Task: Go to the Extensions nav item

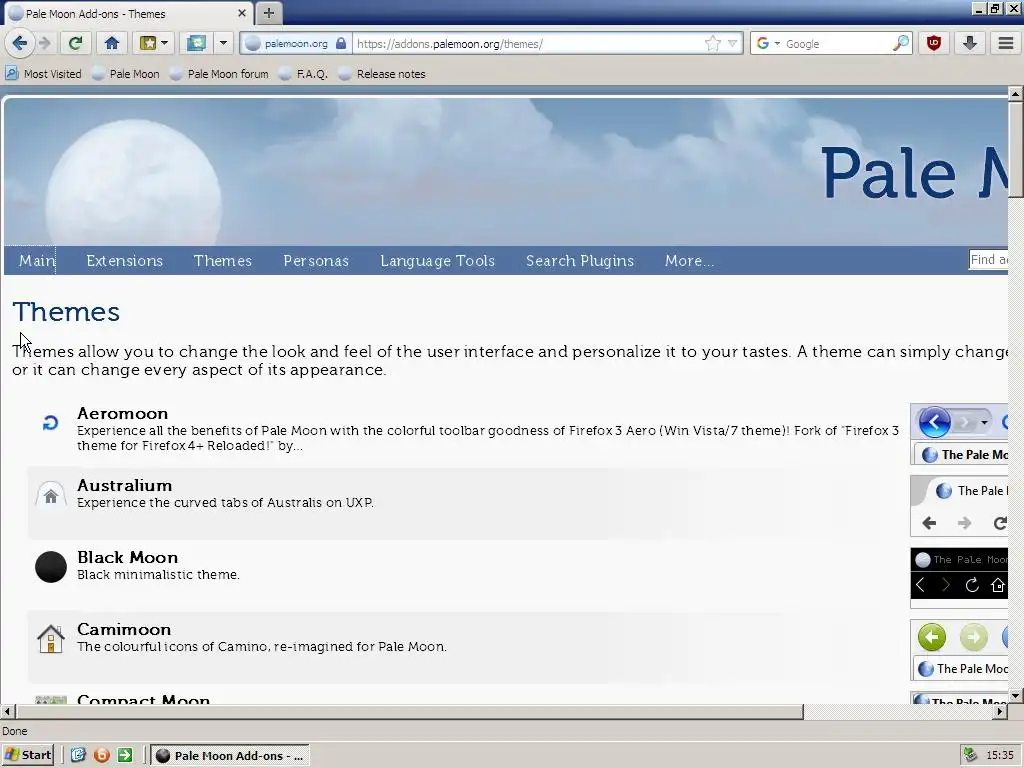Action: 124,261
